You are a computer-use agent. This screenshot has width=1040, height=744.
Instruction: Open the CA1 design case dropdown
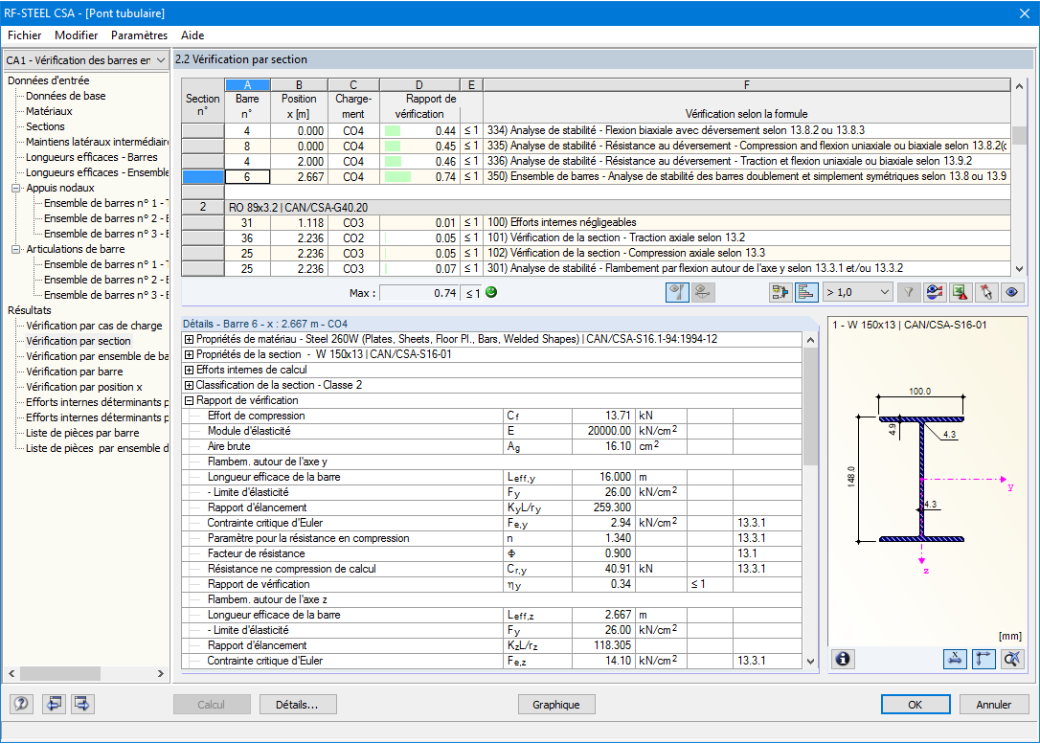coord(86,60)
